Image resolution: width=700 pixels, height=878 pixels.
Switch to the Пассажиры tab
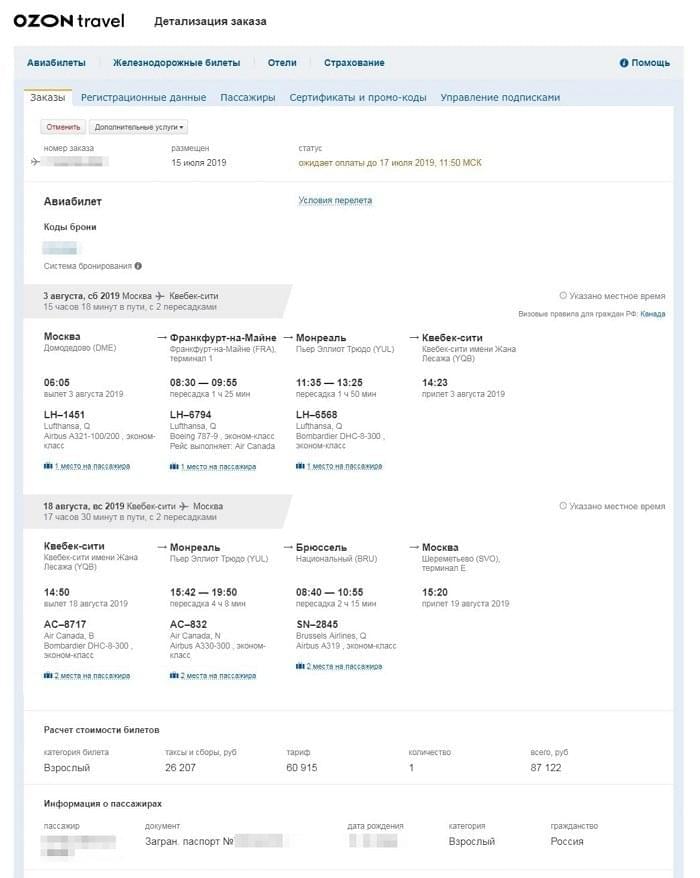247,97
